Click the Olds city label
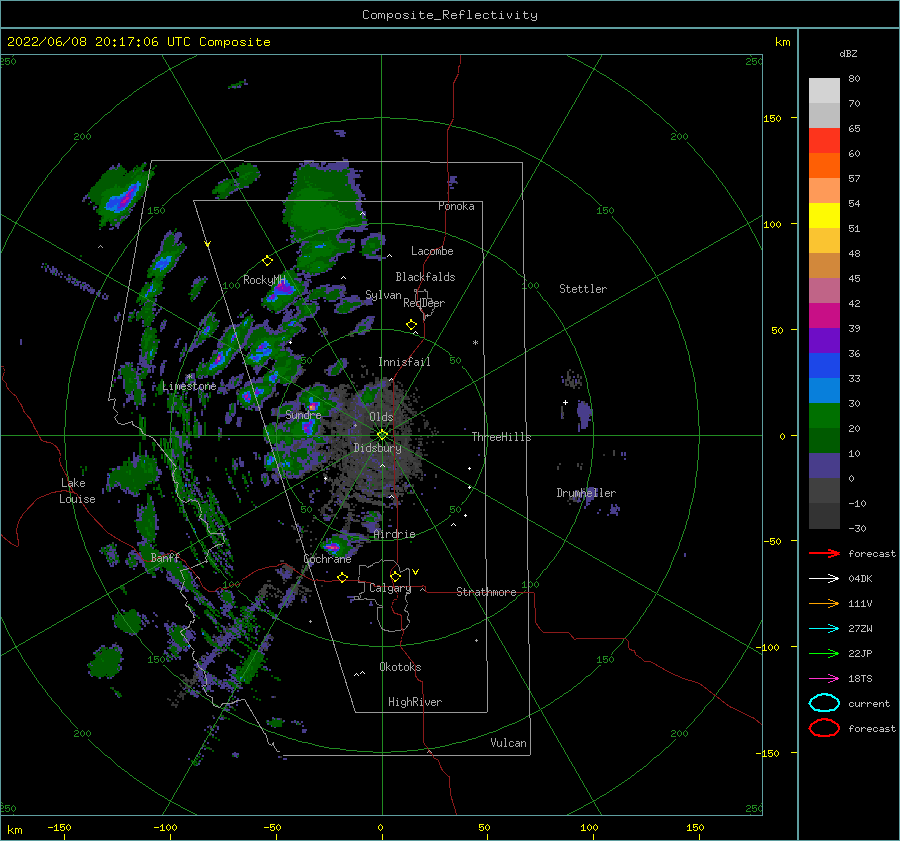 click(x=381, y=417)
